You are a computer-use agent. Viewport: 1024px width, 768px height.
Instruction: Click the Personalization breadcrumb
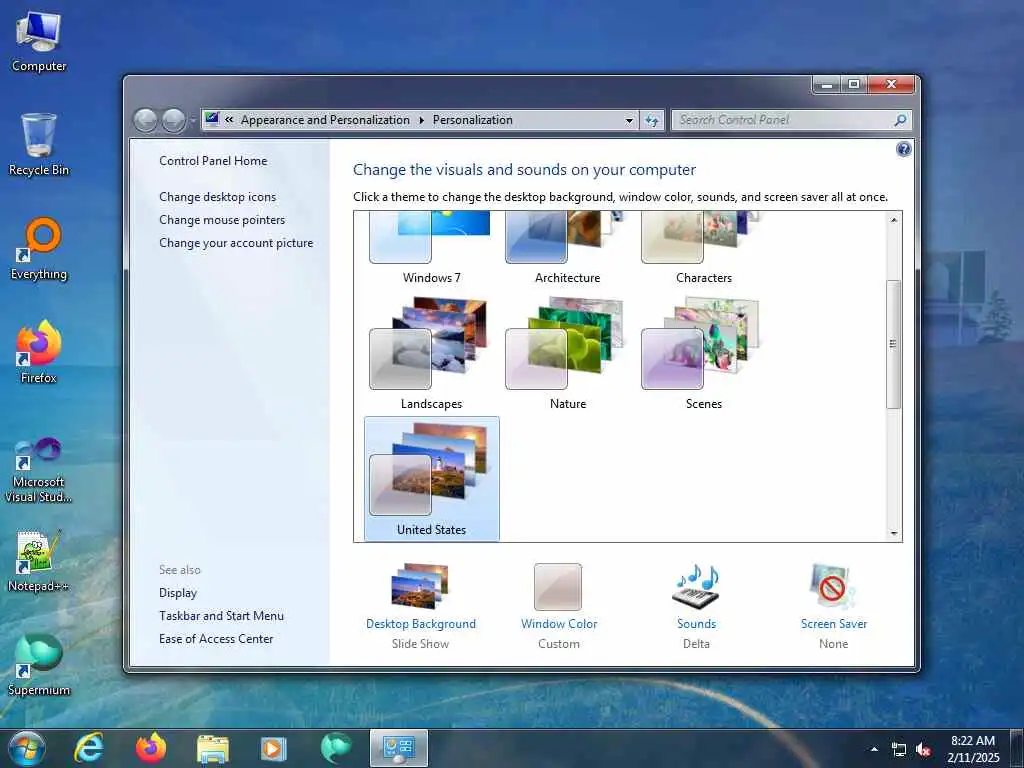pos(472,120)
